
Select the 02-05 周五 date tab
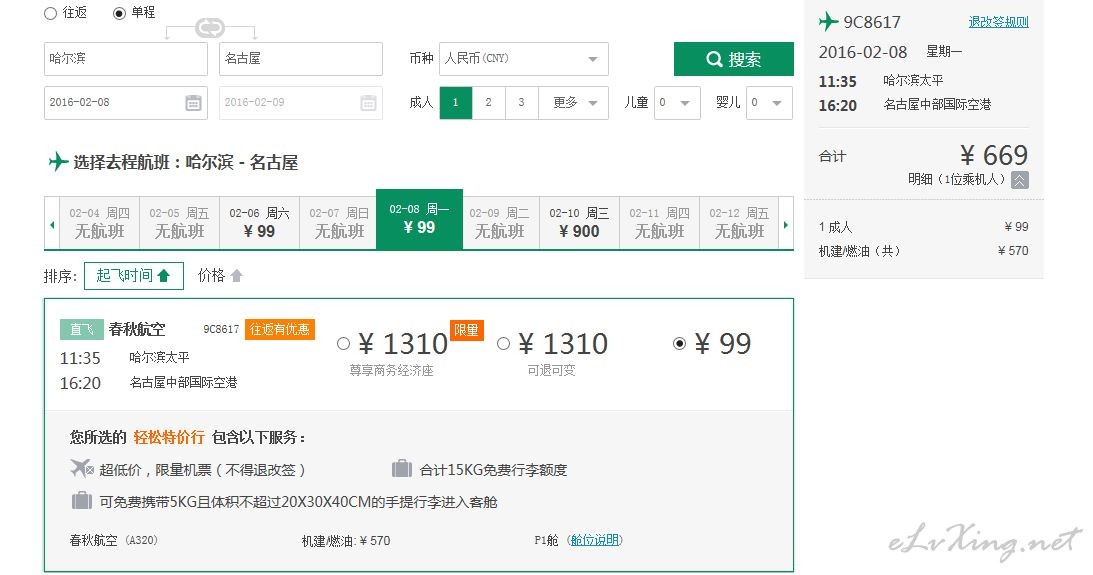click(179, 223)
